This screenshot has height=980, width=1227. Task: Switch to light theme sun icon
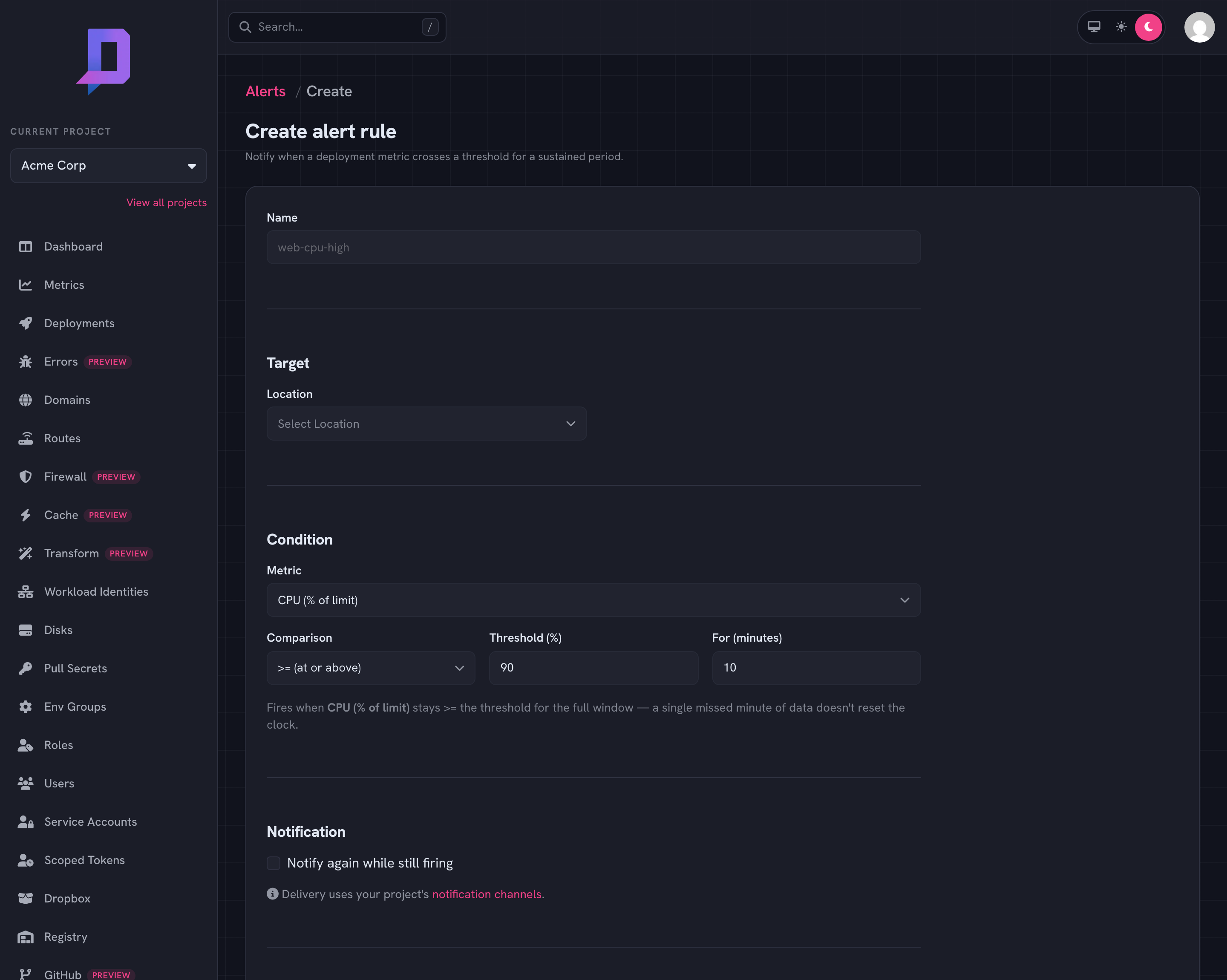tap(1121, 27)
